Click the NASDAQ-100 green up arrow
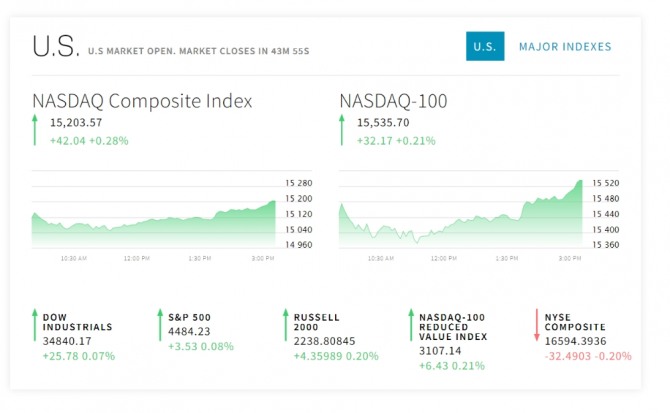The image size is (670, 413). tap(342, 131)
